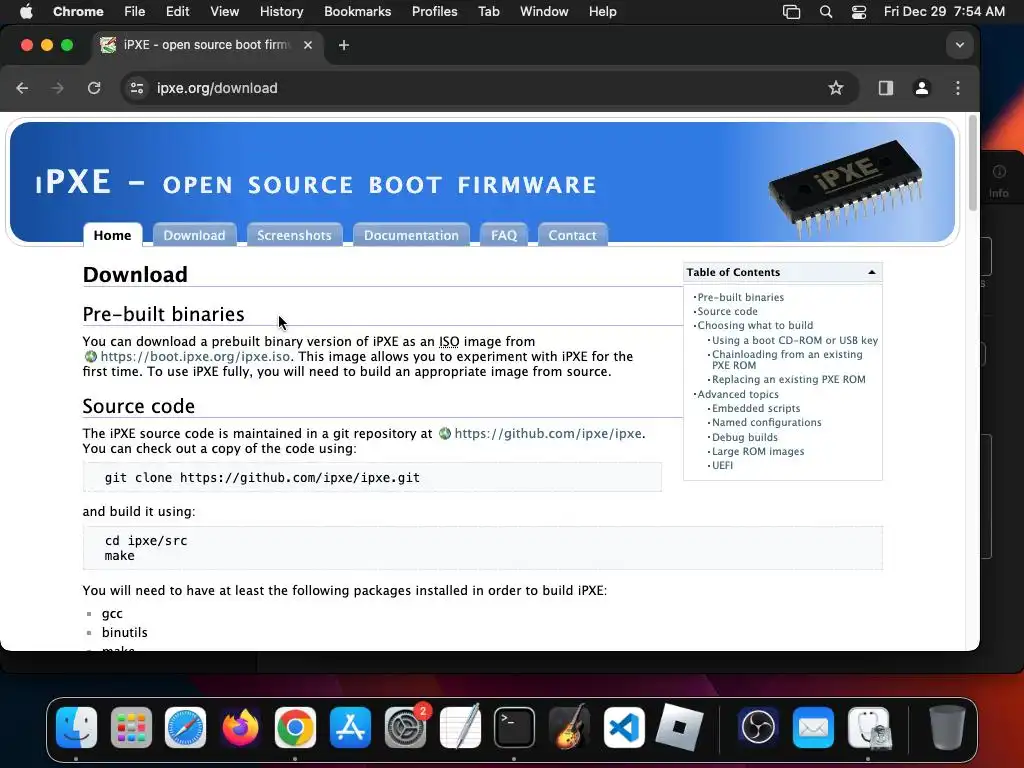Open the History menu
This screenshot has width=1024, height=768.
point(281,11)
